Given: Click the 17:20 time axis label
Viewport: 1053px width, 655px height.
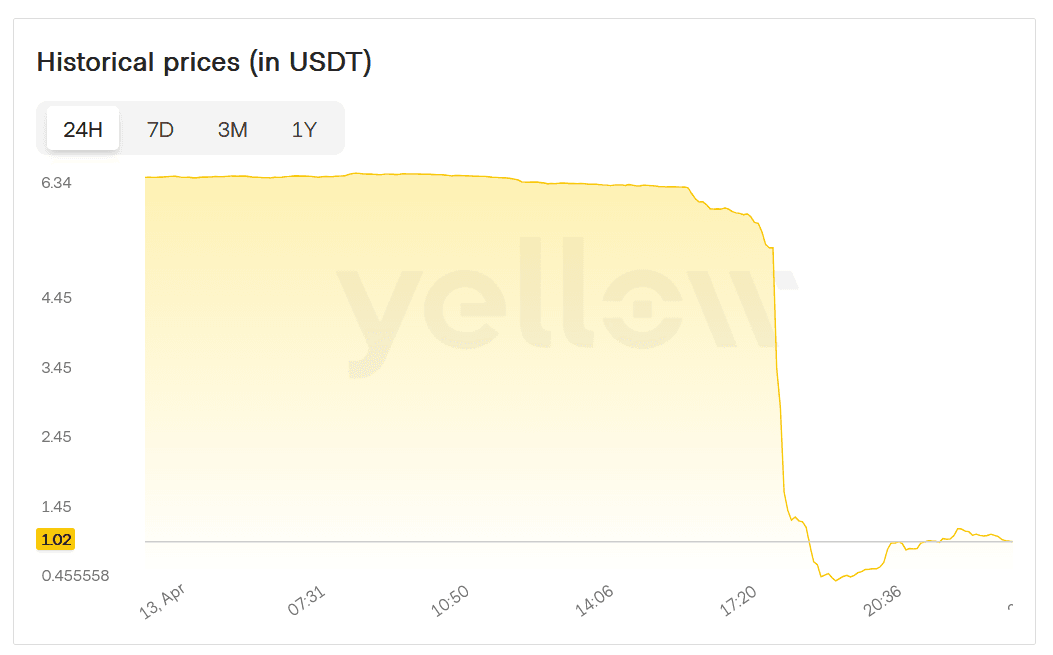Looking at the screenshot, I should 739,602.
